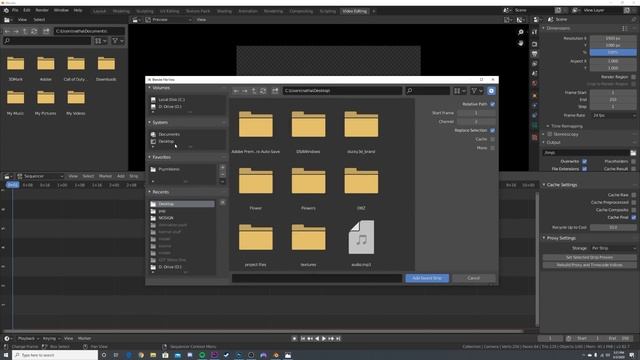This screenshot has width=640, height=360.
Task: Jump to last frame playback control
Action: tap(338, 338)
